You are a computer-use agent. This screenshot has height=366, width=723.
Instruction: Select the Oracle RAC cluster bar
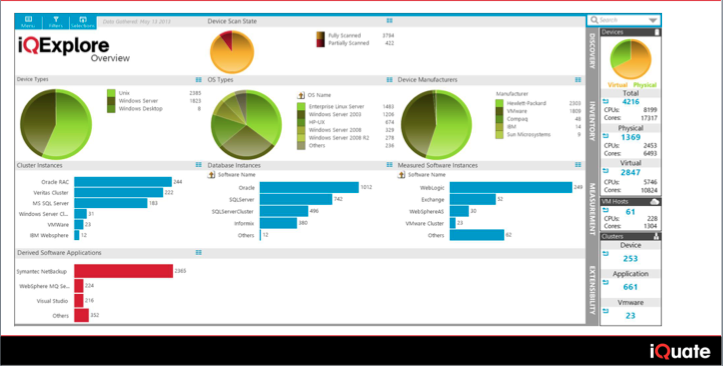123,182
